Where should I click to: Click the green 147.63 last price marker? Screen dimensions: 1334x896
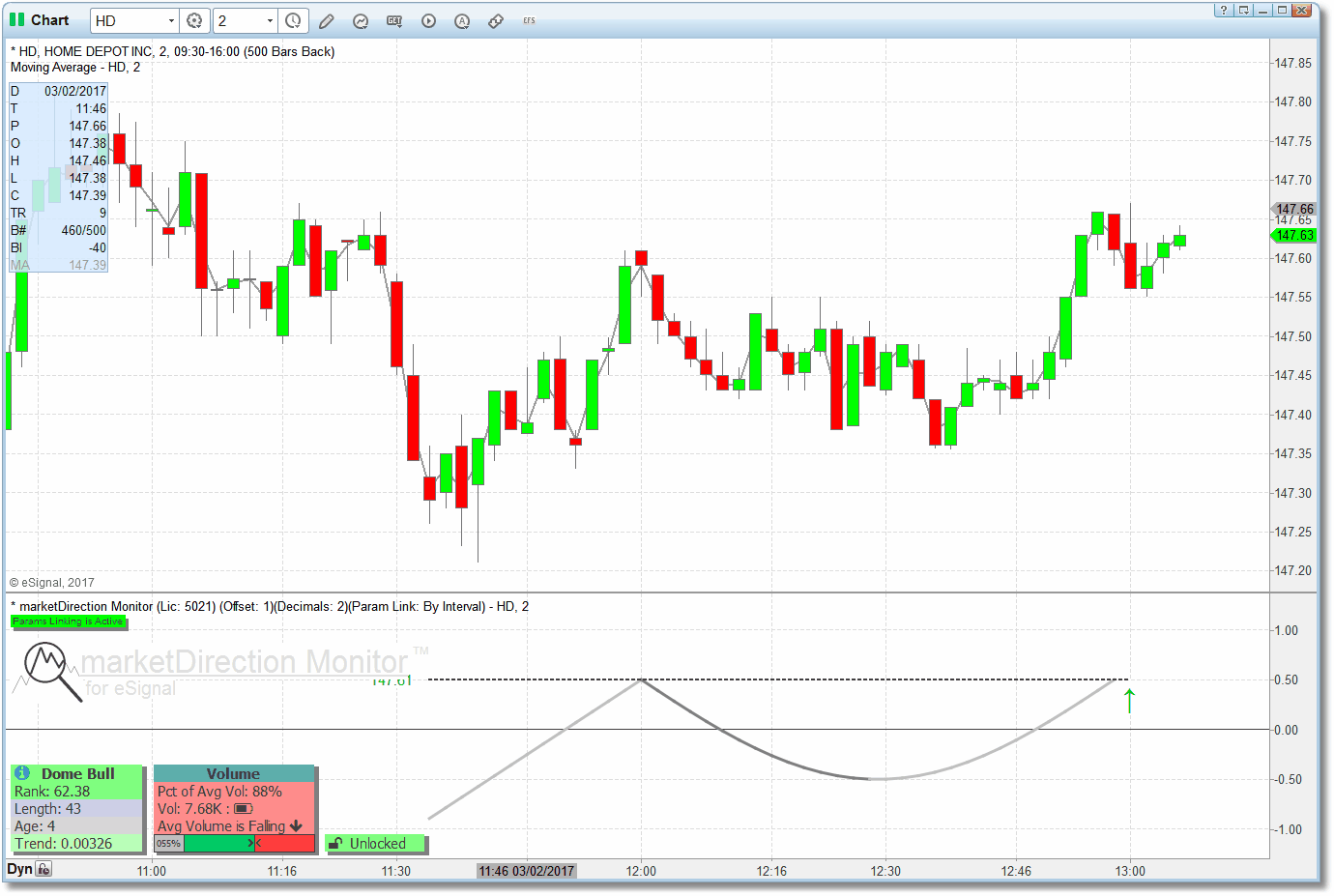[x=1293, y=235]
